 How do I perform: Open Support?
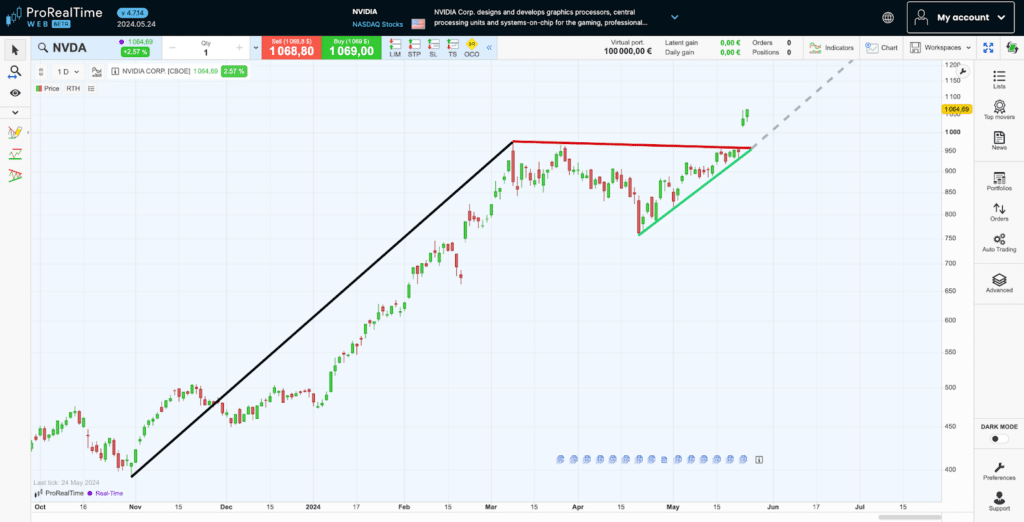point(999,502)
